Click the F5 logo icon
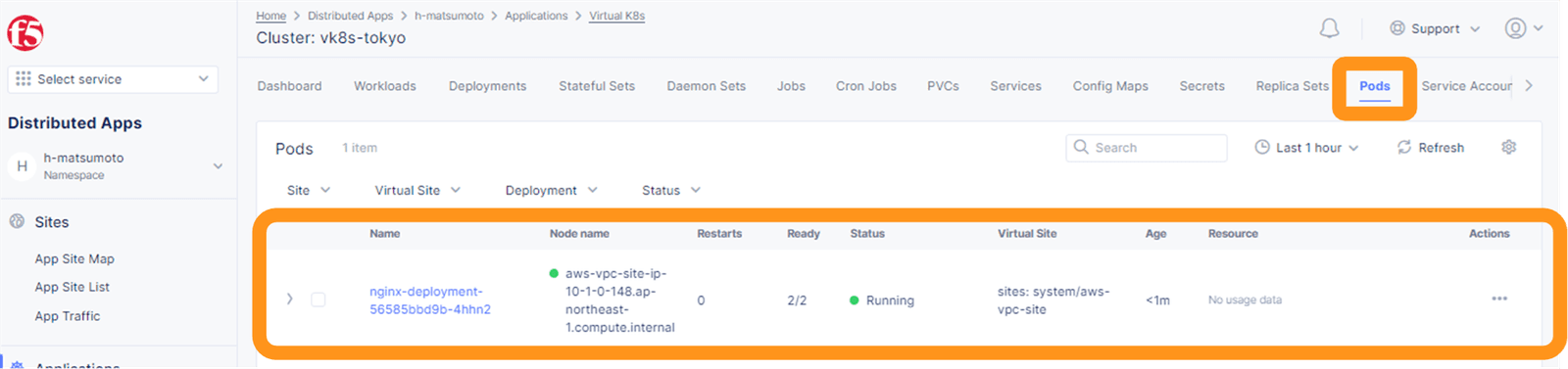 pyautogui.click(x=25, y=33)
